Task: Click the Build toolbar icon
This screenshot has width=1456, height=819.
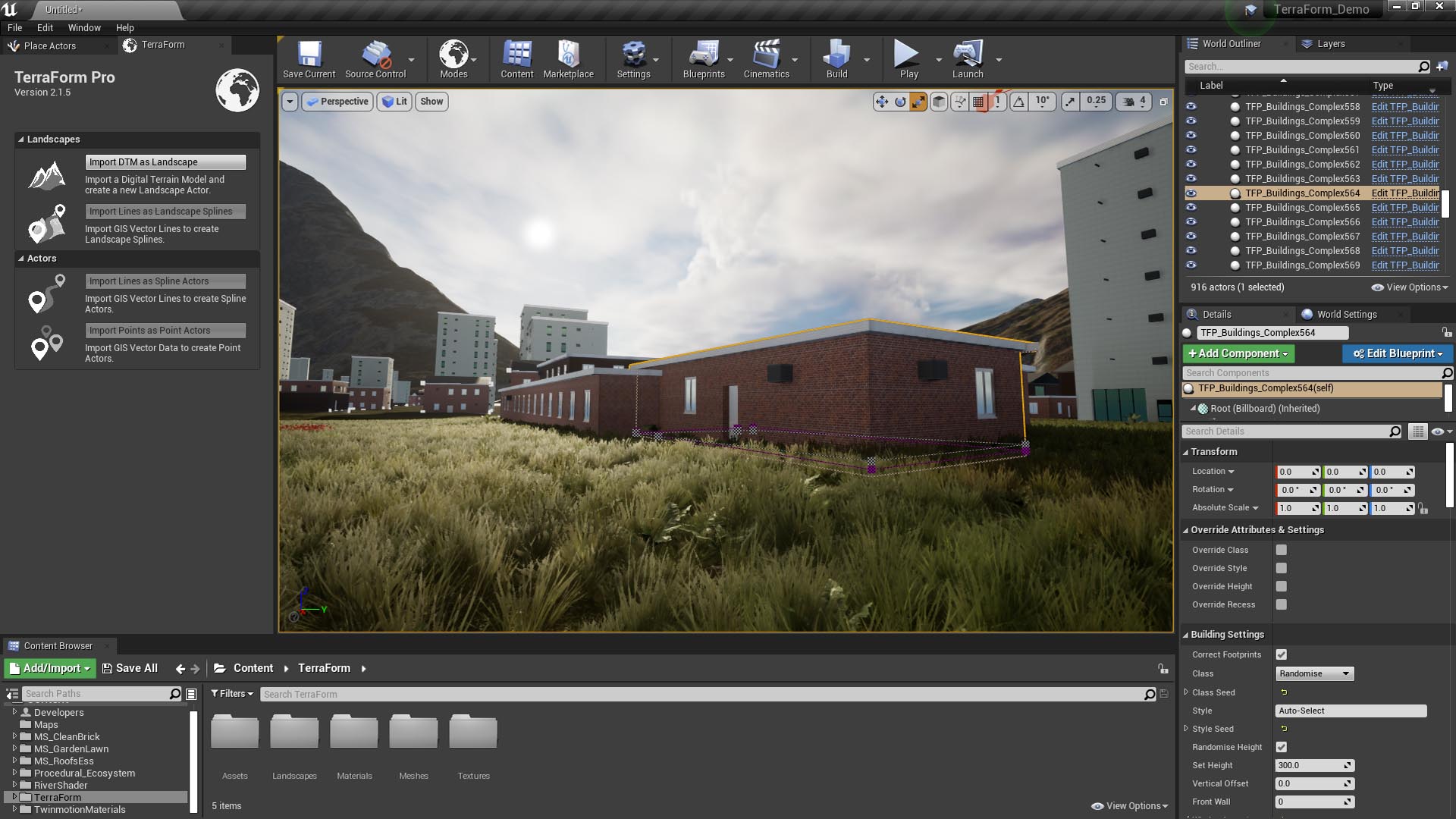Action: pos(836,55)
